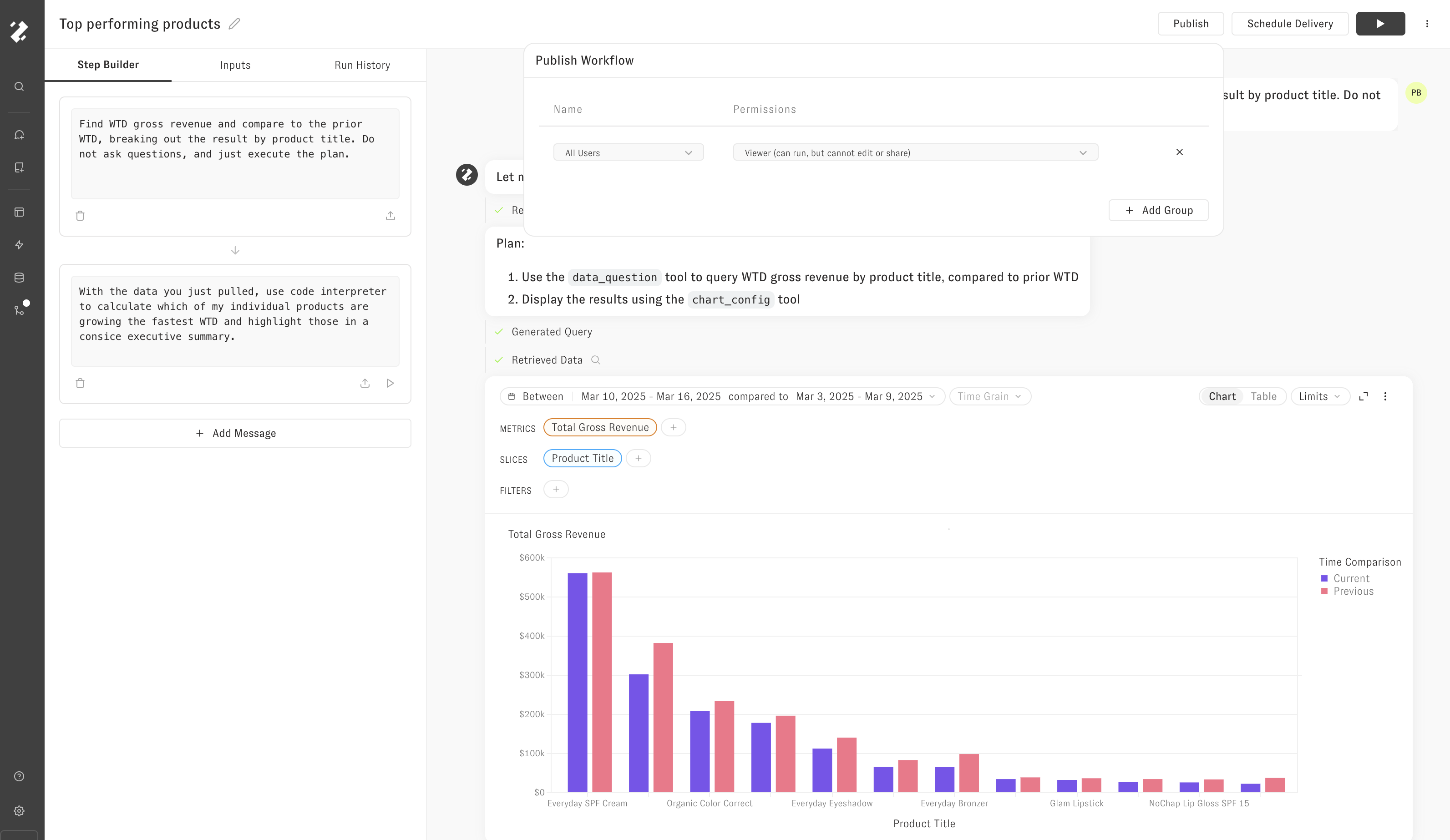Add a metric with the plus button
The image size is (1450, 840).
pyautogui.click(x=673, y=427)
